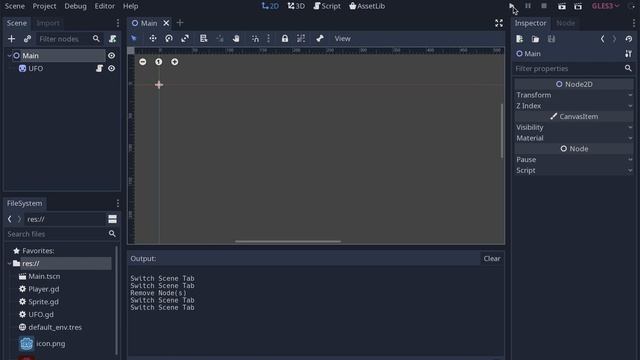Switch to the 3D workspace
The image size is (640, 360).
(x=296, y=6)
